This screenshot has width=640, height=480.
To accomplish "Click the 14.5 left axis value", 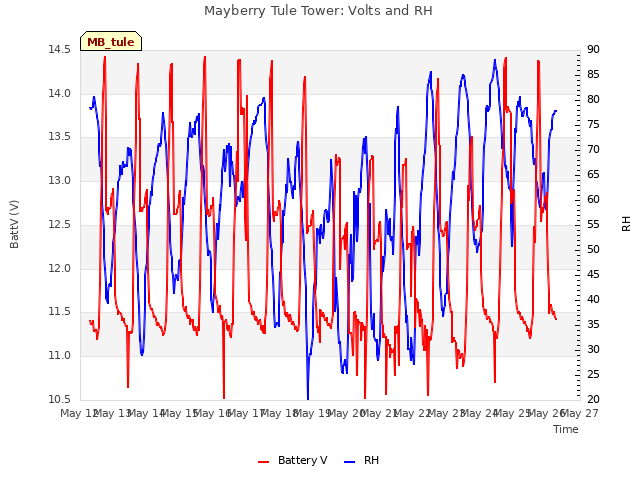I will click(x=59, y=50).
